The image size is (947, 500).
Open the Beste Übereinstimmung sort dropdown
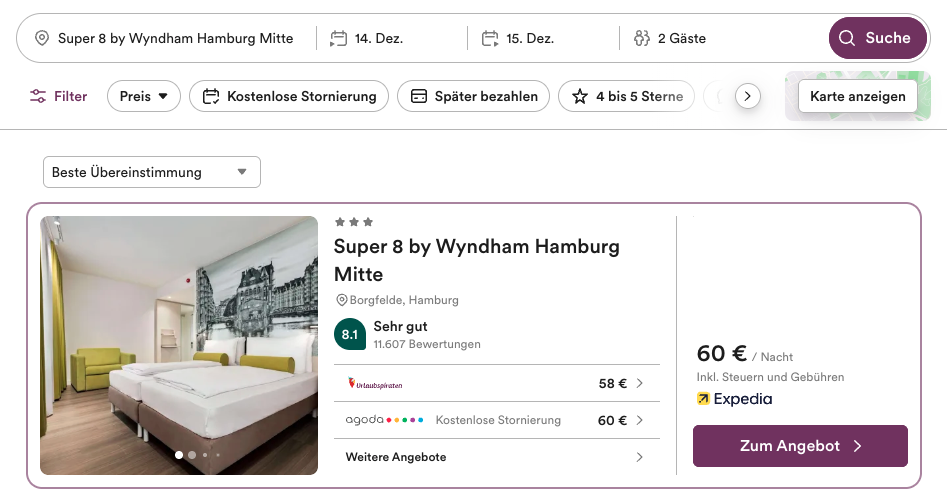(x=151, y=172)
